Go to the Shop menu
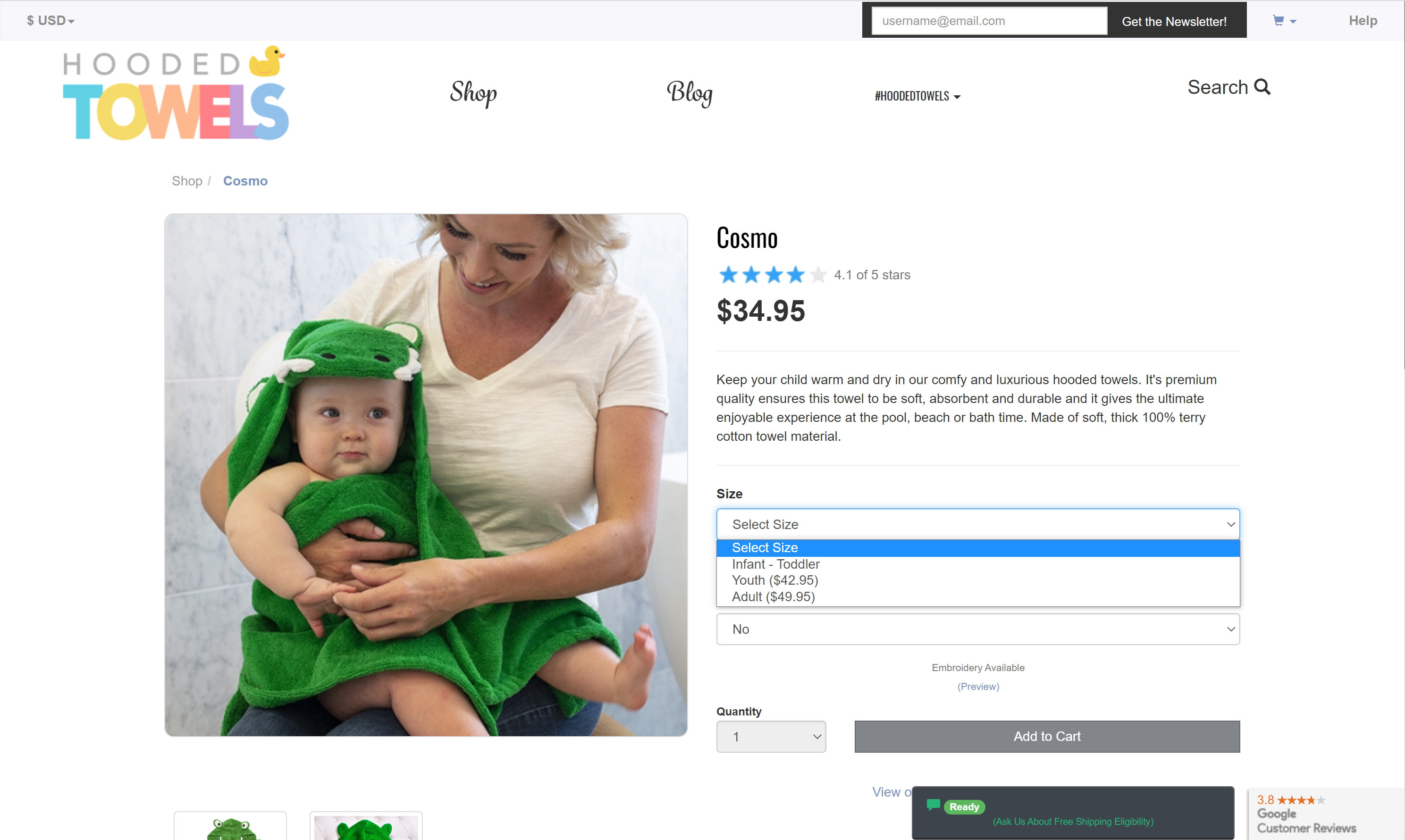The width and height of the screenshot is (1405, 840). click(473, 93)
